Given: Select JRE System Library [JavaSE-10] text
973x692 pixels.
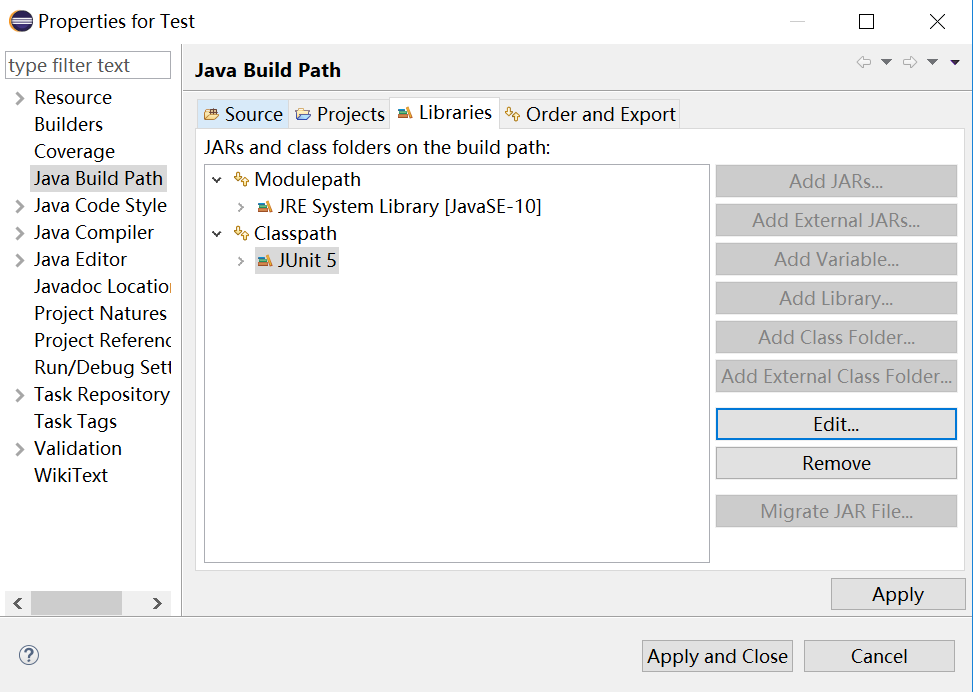Looking at the screenshot, I should [410, 206].
